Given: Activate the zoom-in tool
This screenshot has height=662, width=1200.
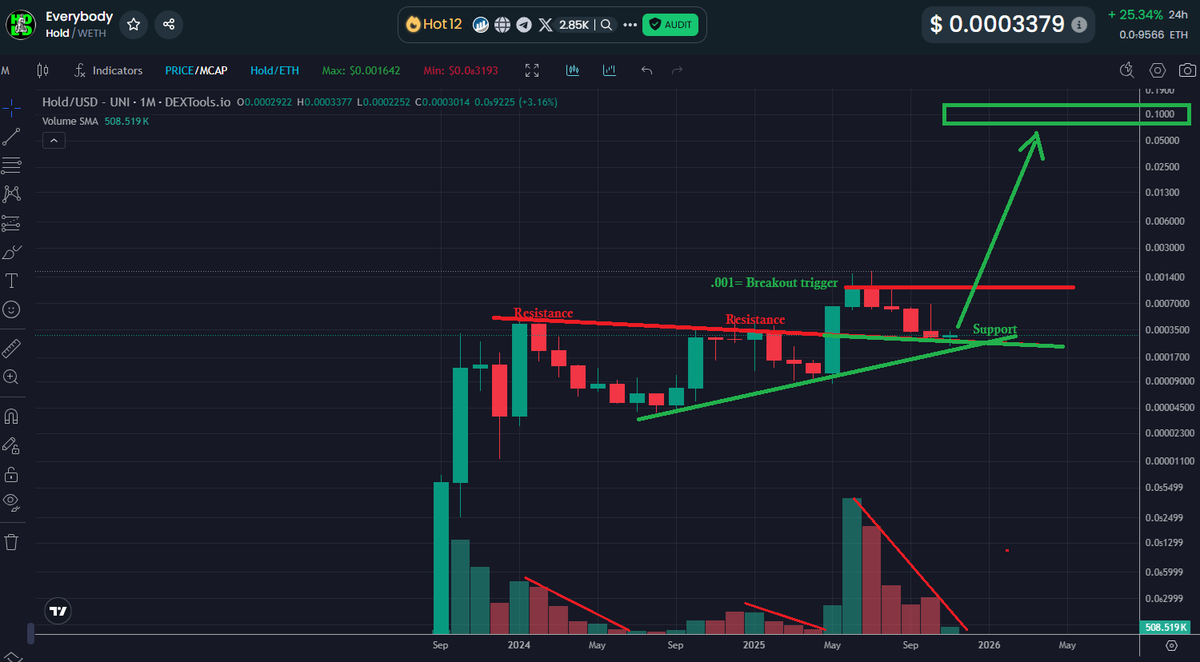Looking at the screenshot, I should click(x=12, y=377).
